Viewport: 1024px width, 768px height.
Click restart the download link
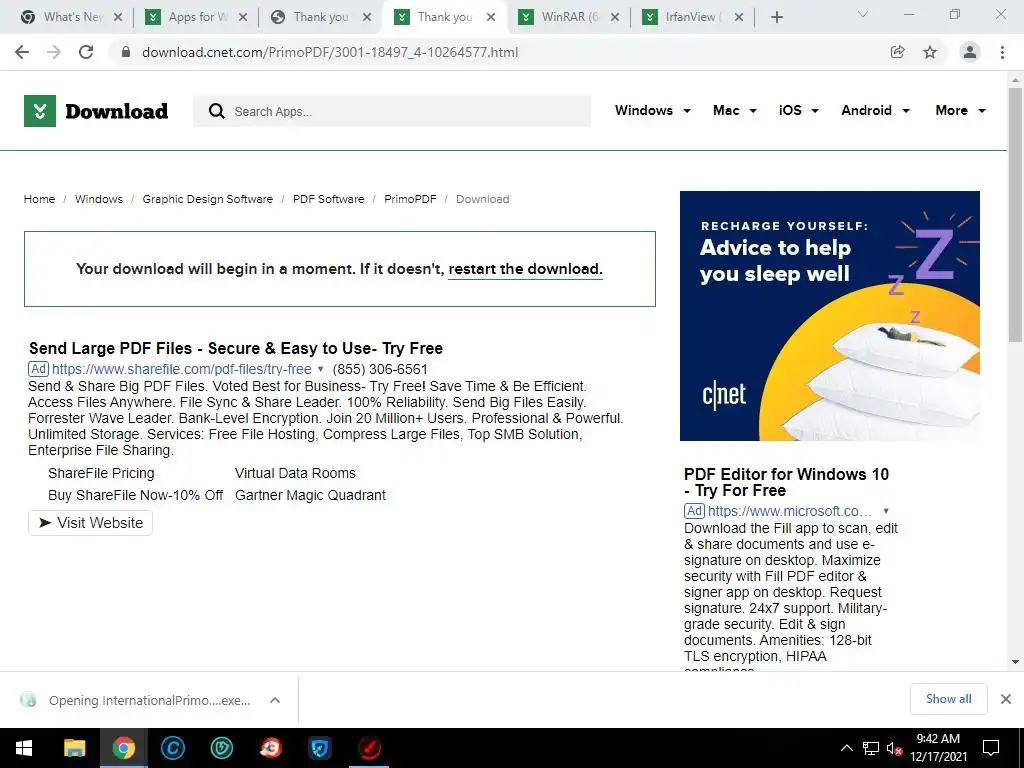pos(526,269)
